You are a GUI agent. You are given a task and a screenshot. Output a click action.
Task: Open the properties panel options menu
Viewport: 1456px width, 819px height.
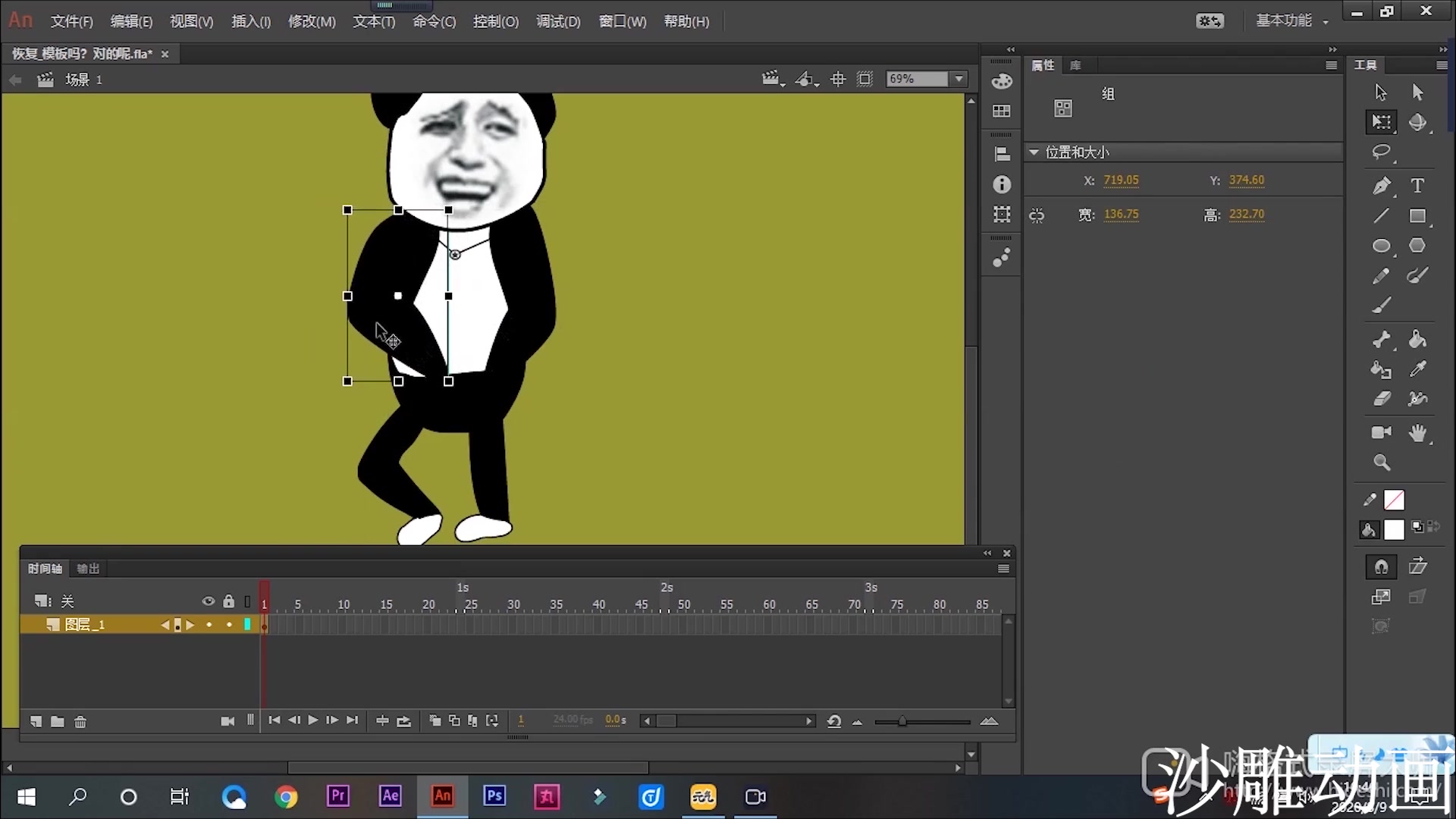[x=1331, y=65]
